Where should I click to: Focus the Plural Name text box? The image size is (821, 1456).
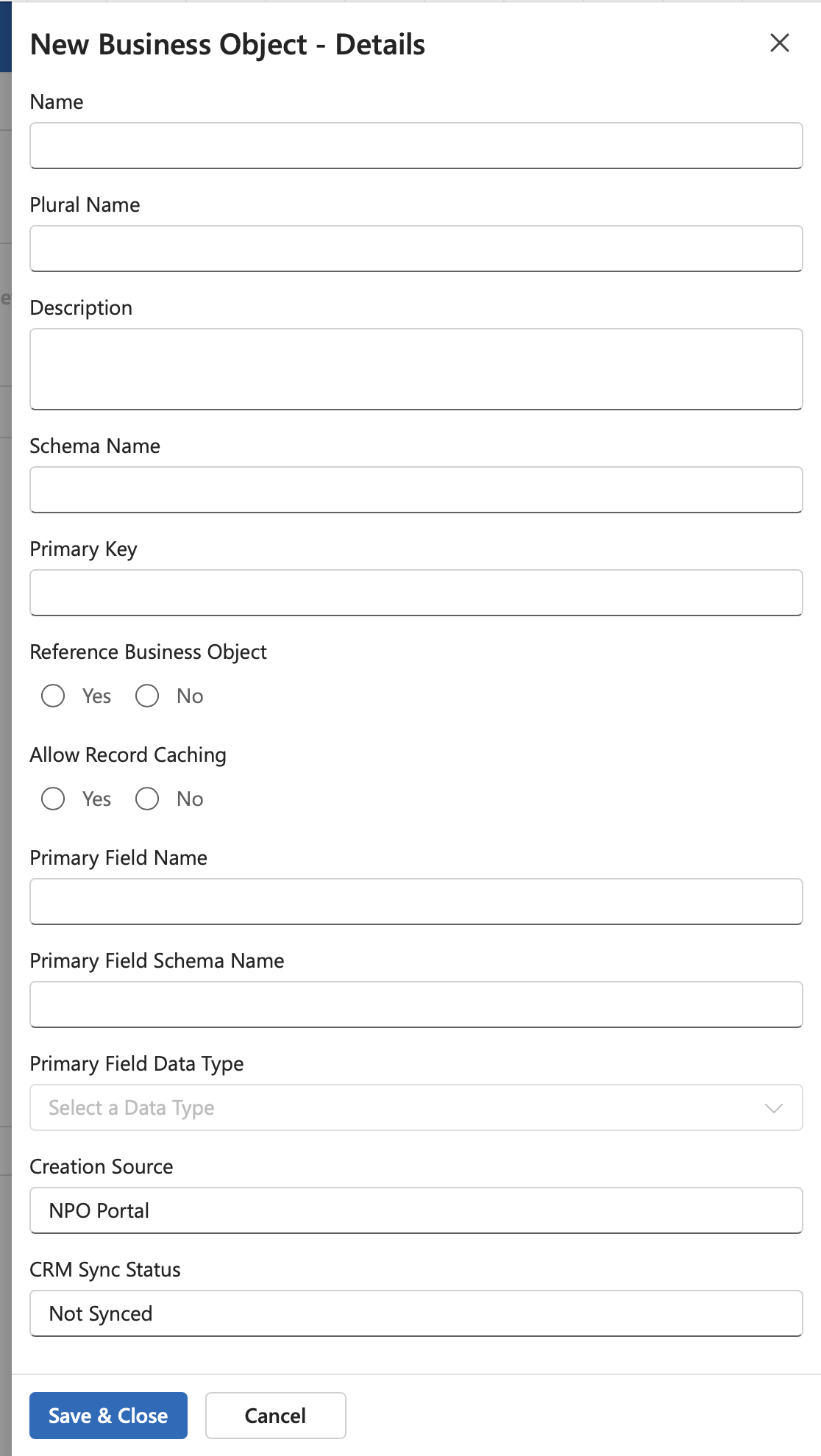coord(416,249)
